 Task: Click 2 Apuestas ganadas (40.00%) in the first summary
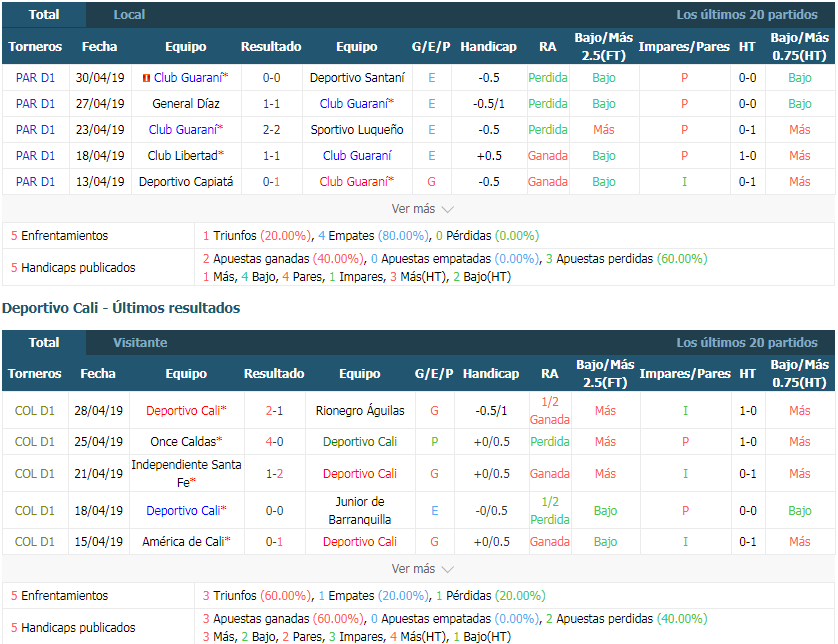[x=283, y=259]
